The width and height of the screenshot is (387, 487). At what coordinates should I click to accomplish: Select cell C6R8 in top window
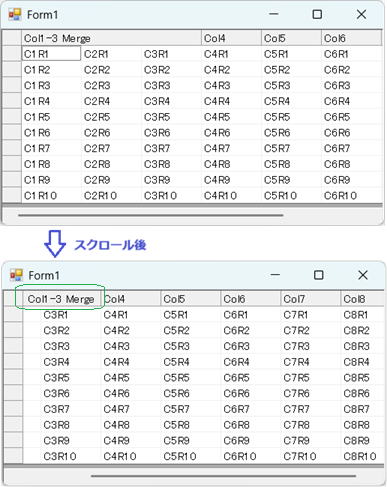point(352,164)
